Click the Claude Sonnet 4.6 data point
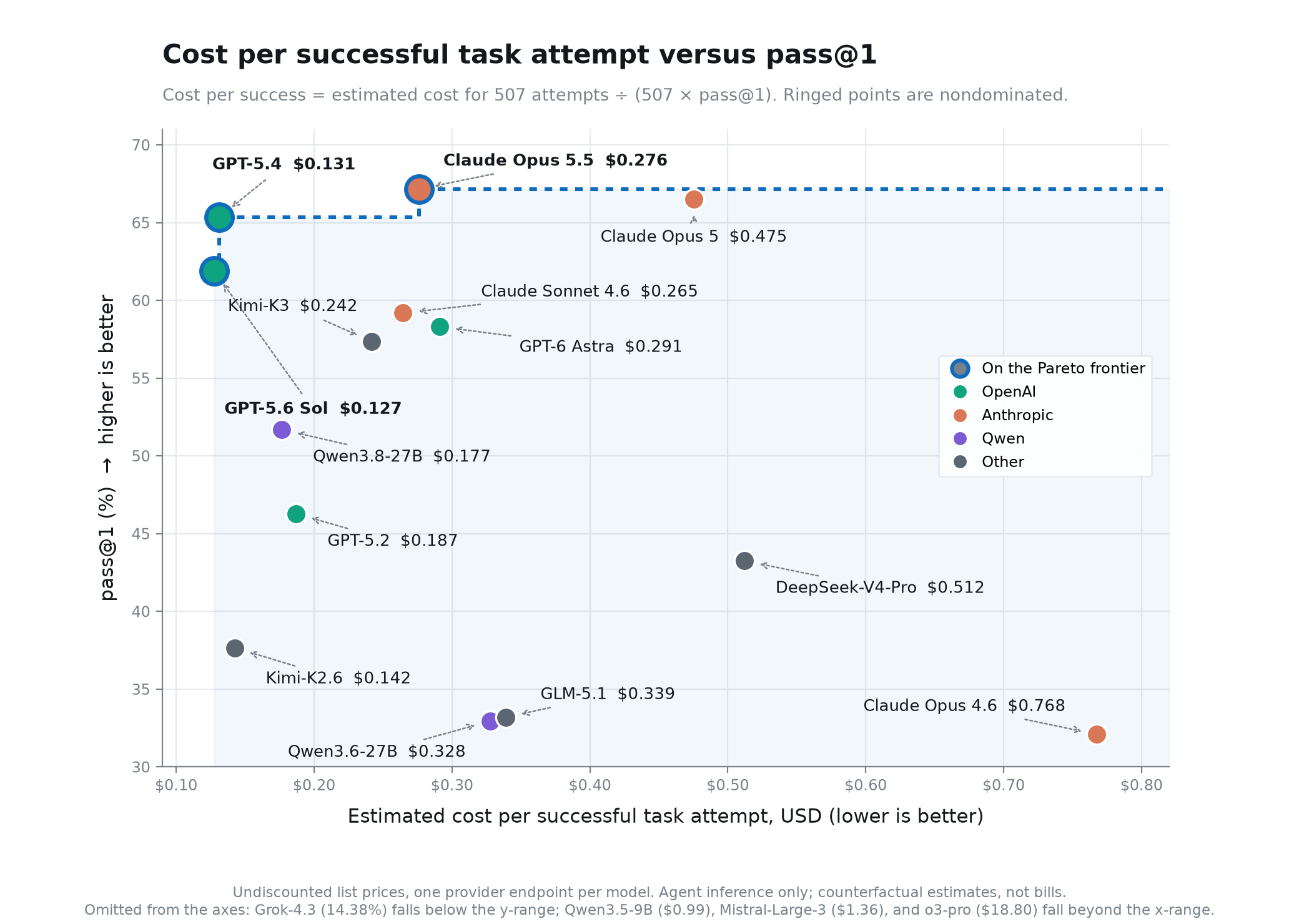Viewport: 1299px width, 924px height. 403,313
